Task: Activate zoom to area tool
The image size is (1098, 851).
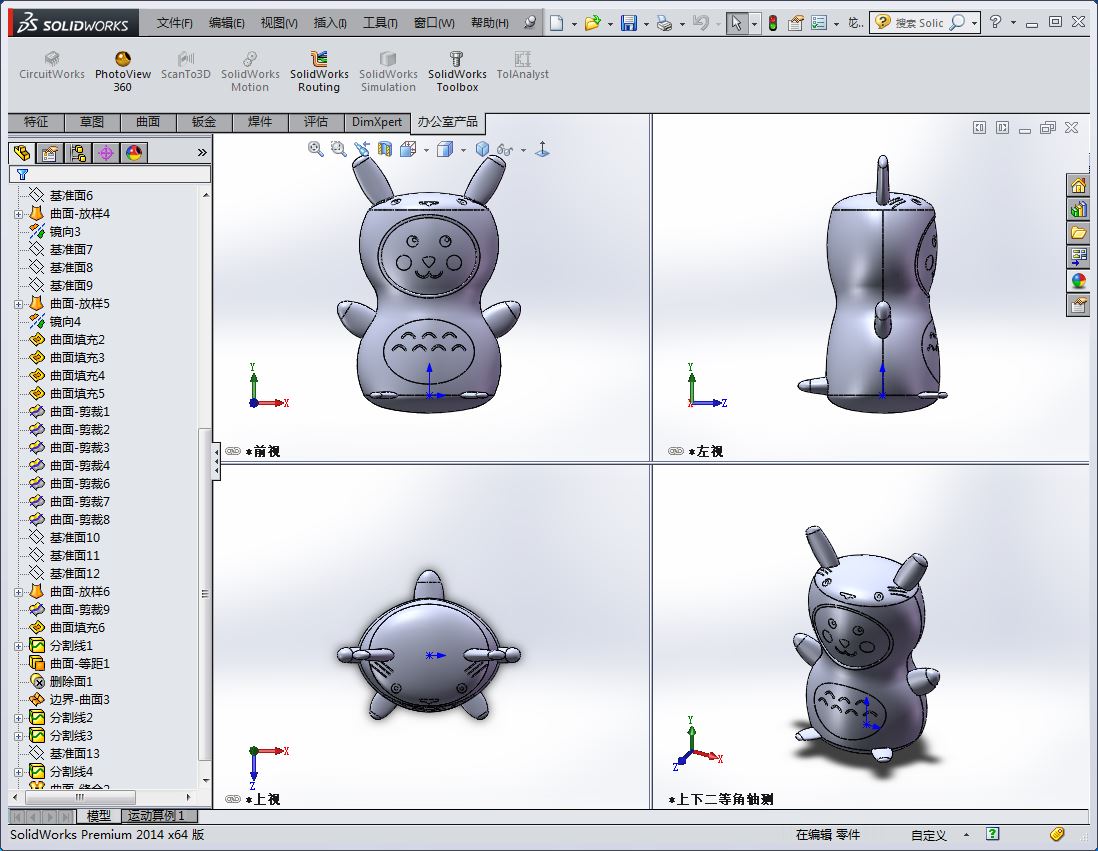Action: pos(338,148)
